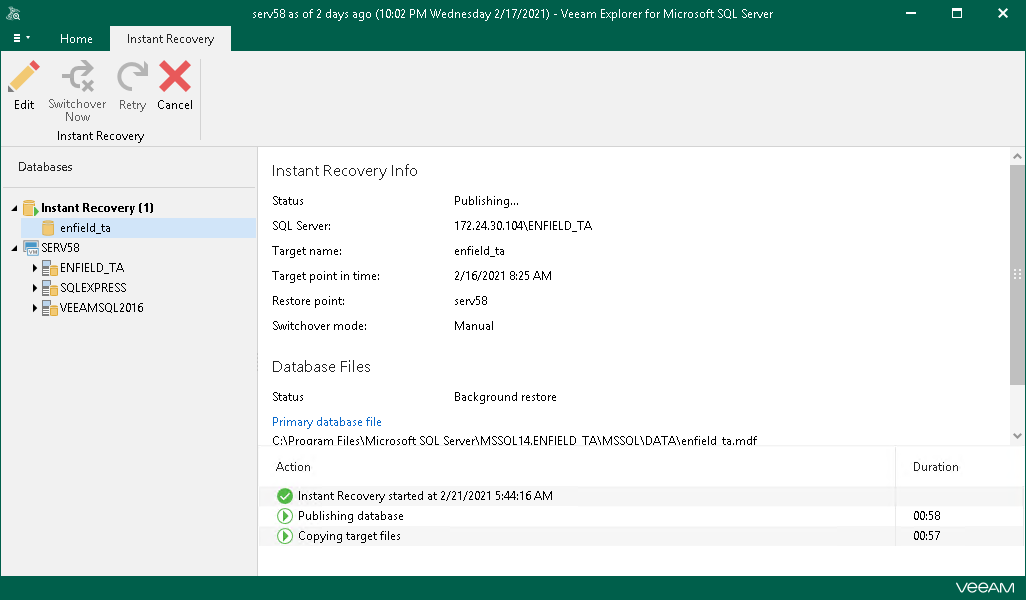
Task: Open the Primary database file link
Action: (x=327, y=422)
